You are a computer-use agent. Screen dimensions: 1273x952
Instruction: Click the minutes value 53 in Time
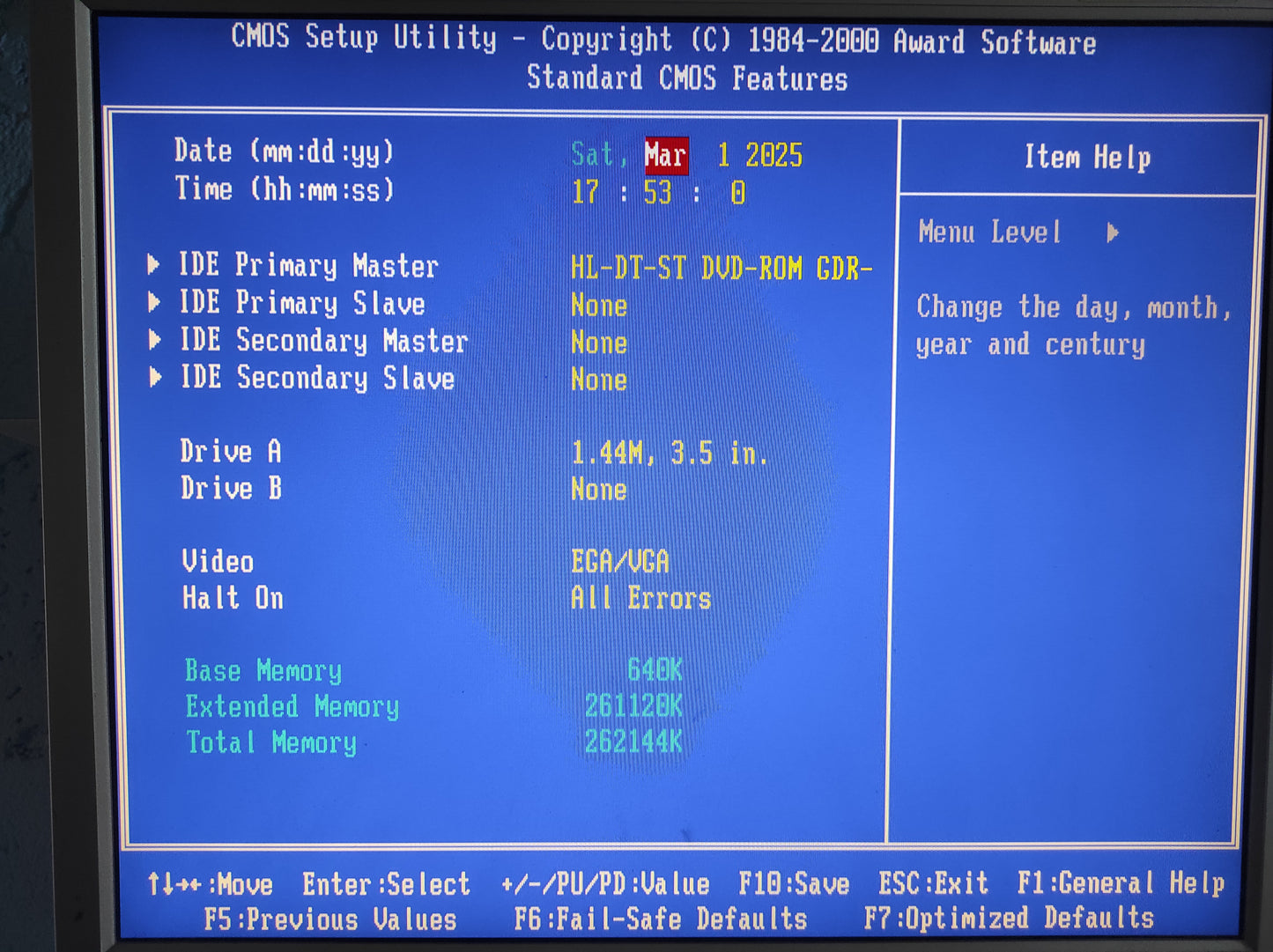pos(657,193)
